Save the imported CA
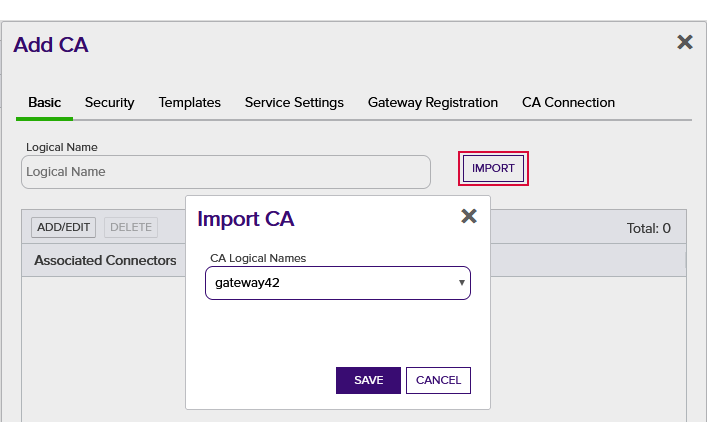The height and width of the screenshot is (422, 707). [x=368, y=380]
